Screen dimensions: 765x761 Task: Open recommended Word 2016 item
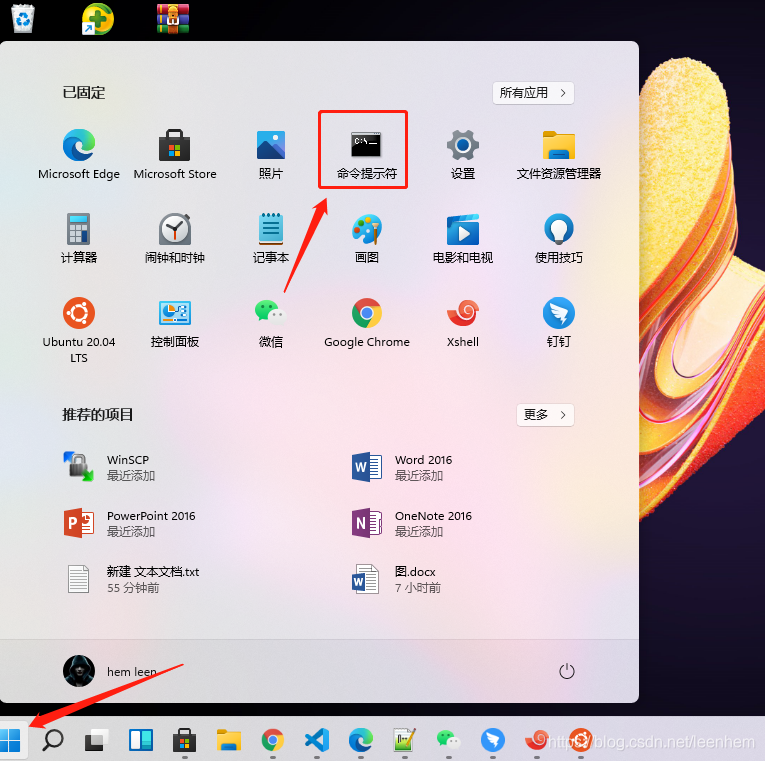402,467
